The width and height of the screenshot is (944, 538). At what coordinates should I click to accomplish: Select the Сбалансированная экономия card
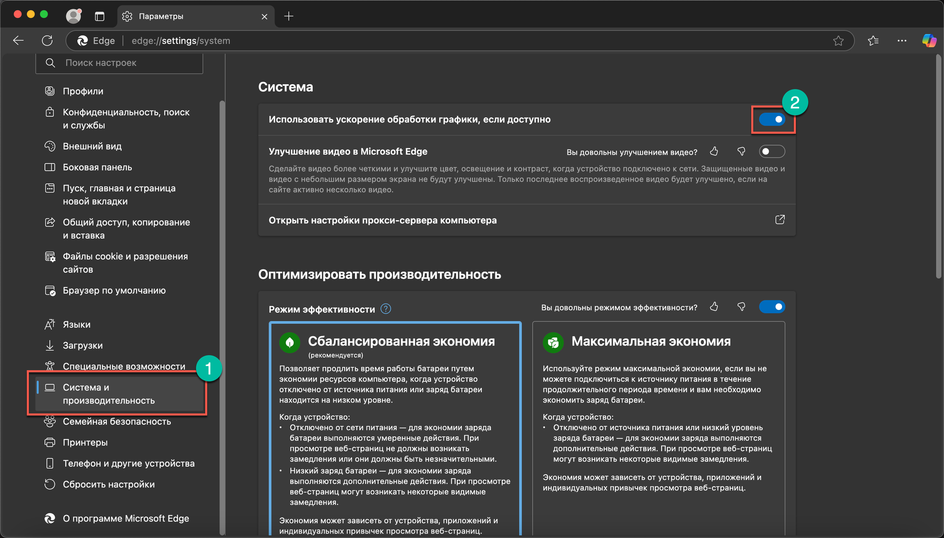point(395,428)
